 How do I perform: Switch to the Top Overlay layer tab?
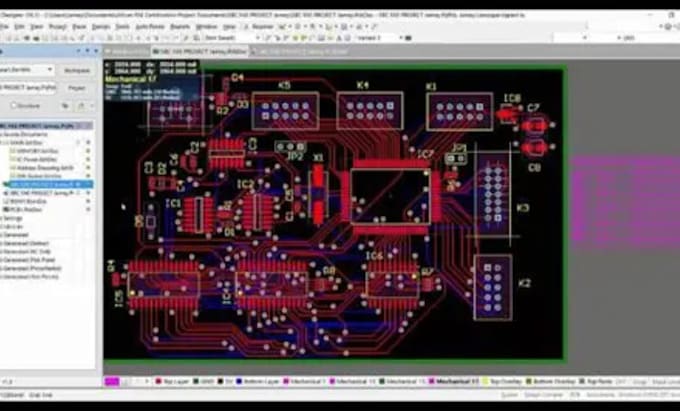[x=503, y=382]
